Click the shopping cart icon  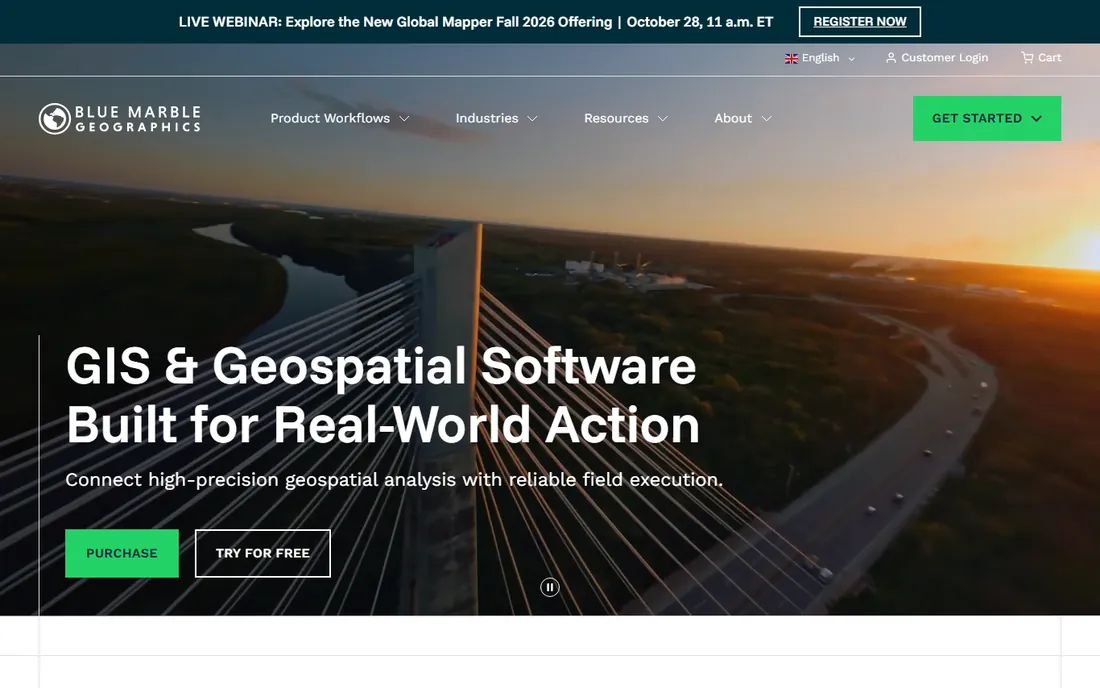point(1027,58)
